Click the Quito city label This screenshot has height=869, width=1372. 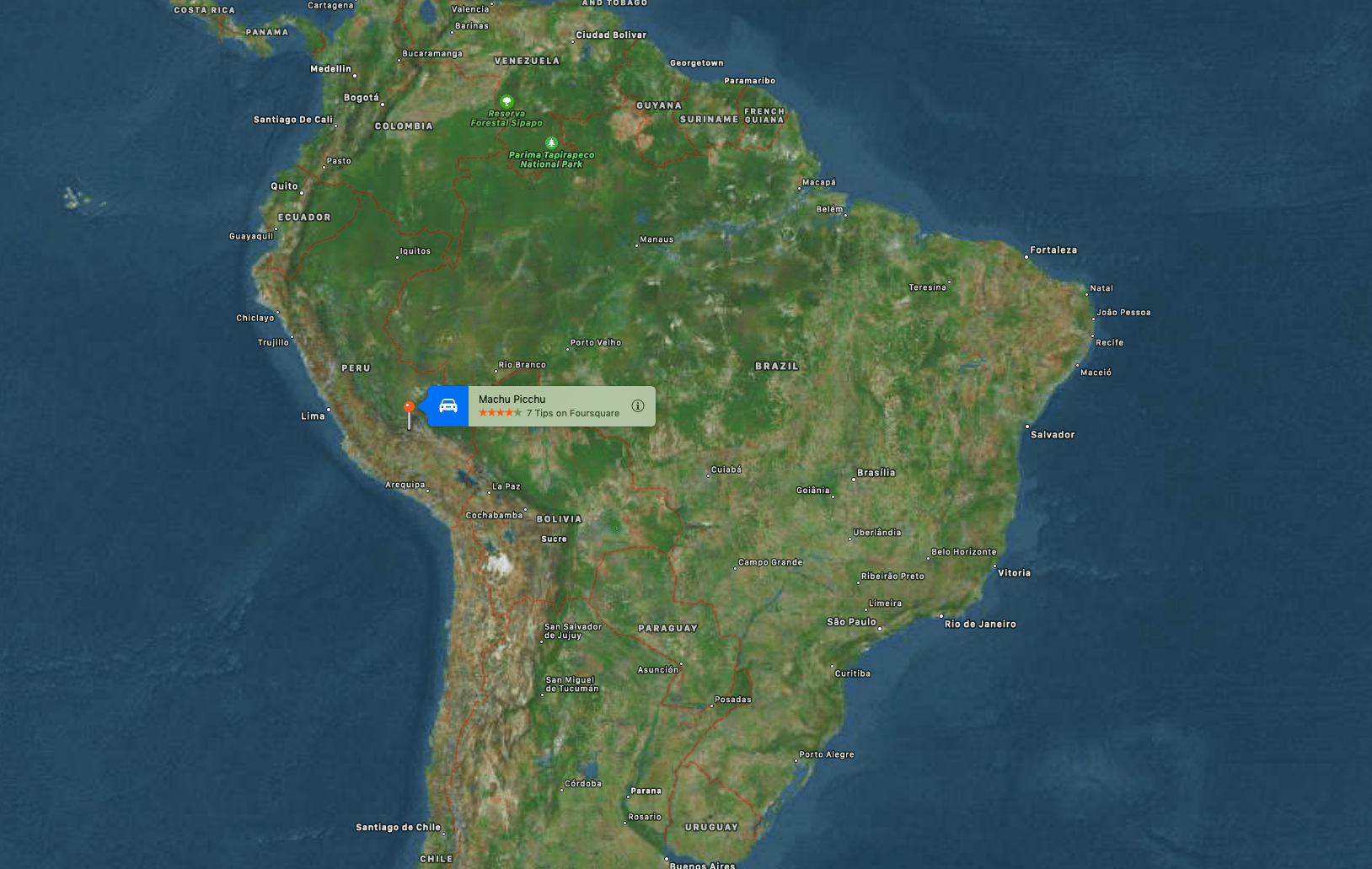(284, 186)
